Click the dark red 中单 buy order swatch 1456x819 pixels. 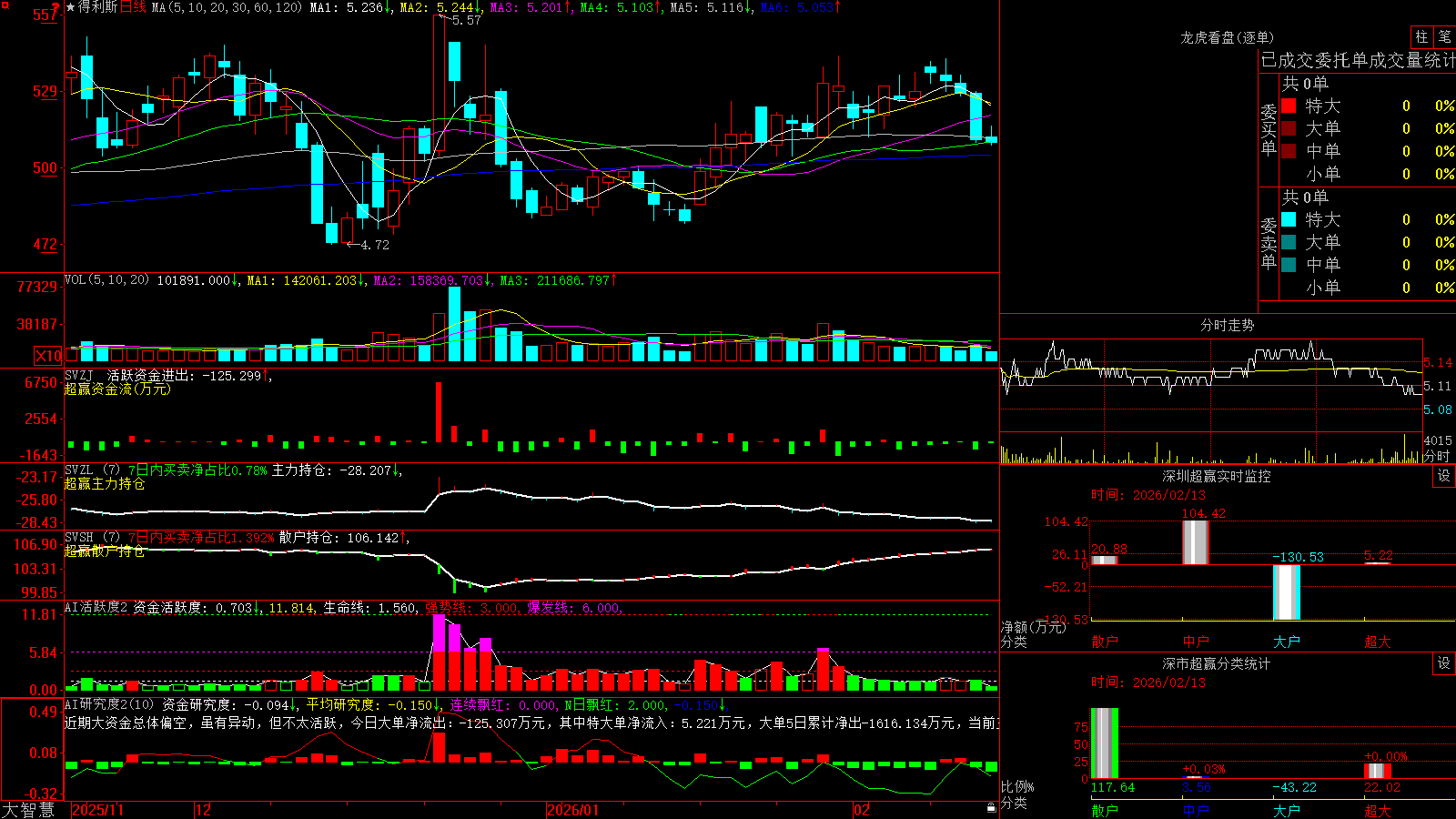click(x=1289, y=150)
